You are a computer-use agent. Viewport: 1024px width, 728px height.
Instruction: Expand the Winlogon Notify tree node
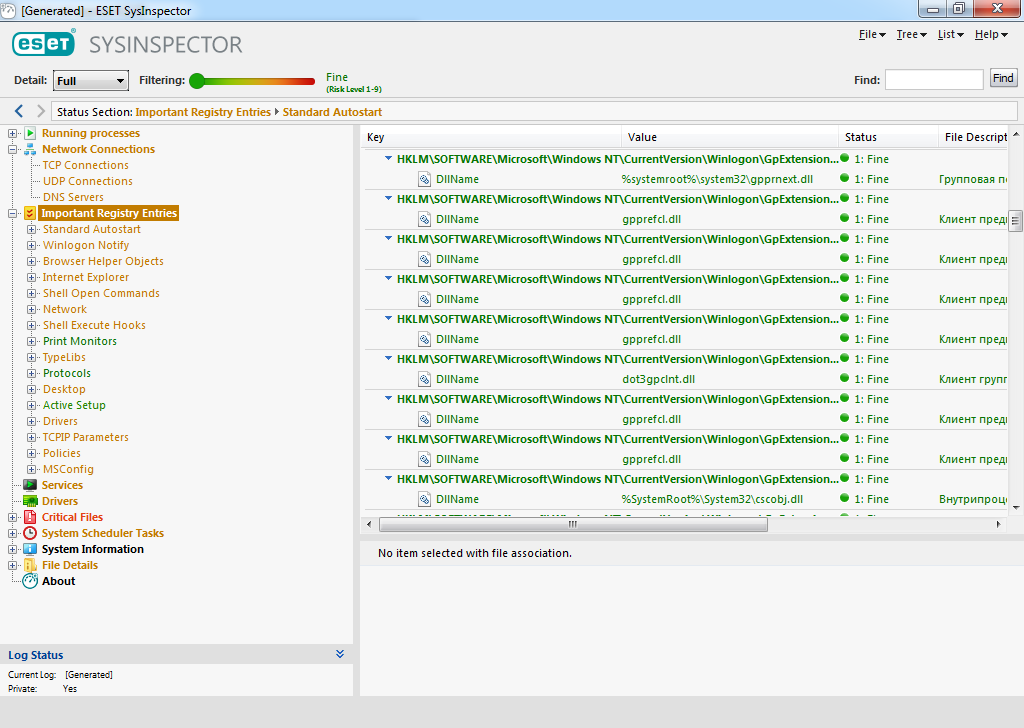click(x=32, y=245)
